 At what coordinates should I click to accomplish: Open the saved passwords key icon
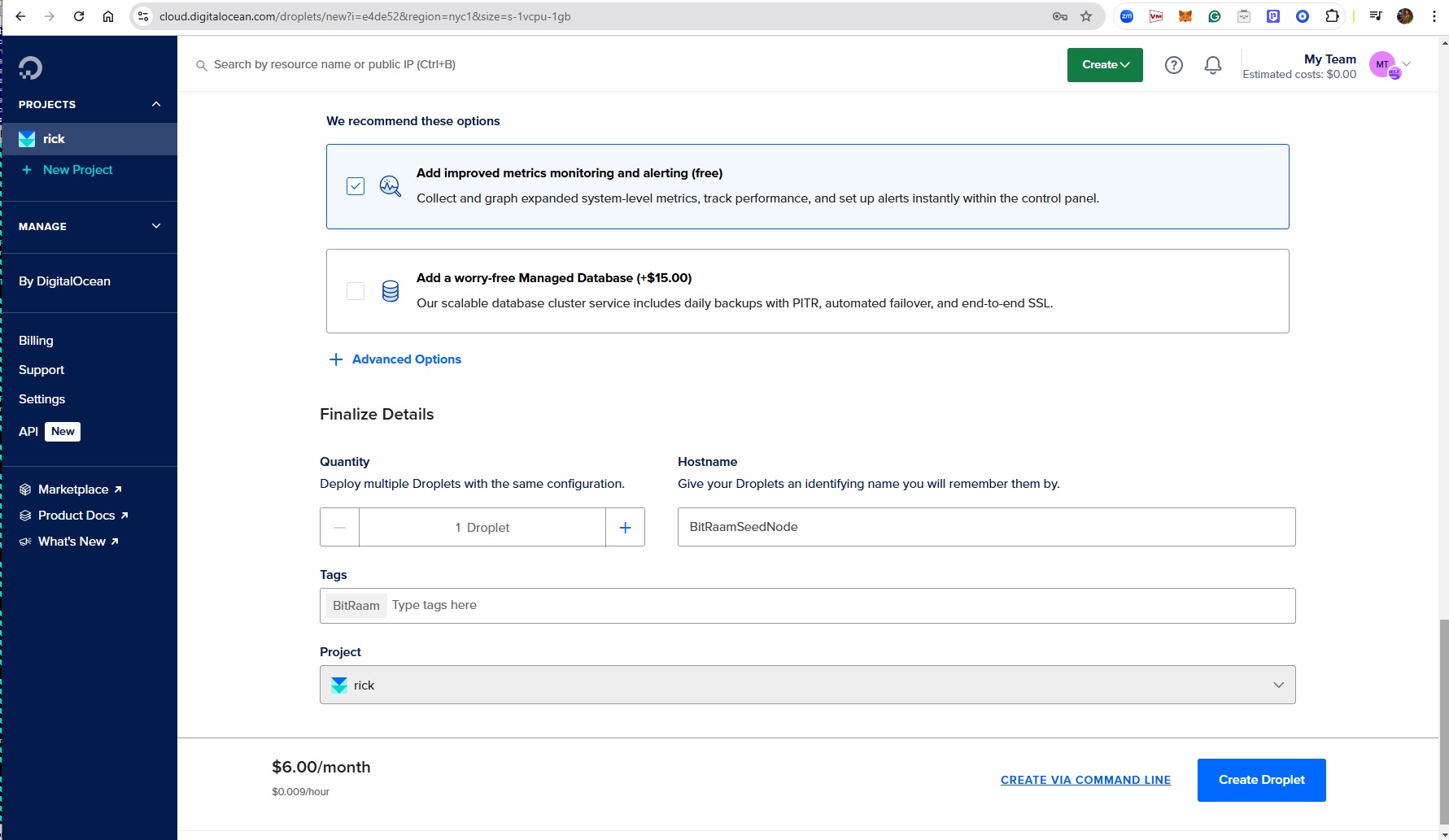[1059, 16]
